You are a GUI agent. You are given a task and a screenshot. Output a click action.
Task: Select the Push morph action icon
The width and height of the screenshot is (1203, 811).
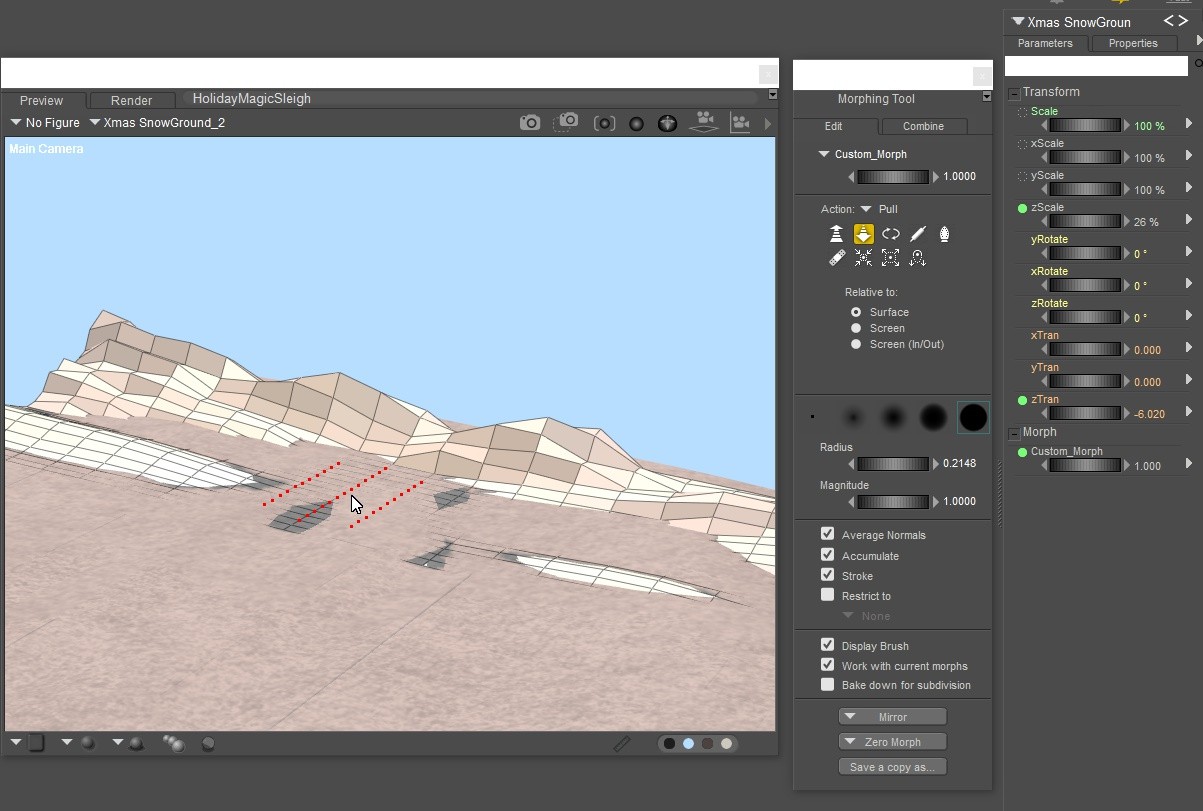click(837, 234)
